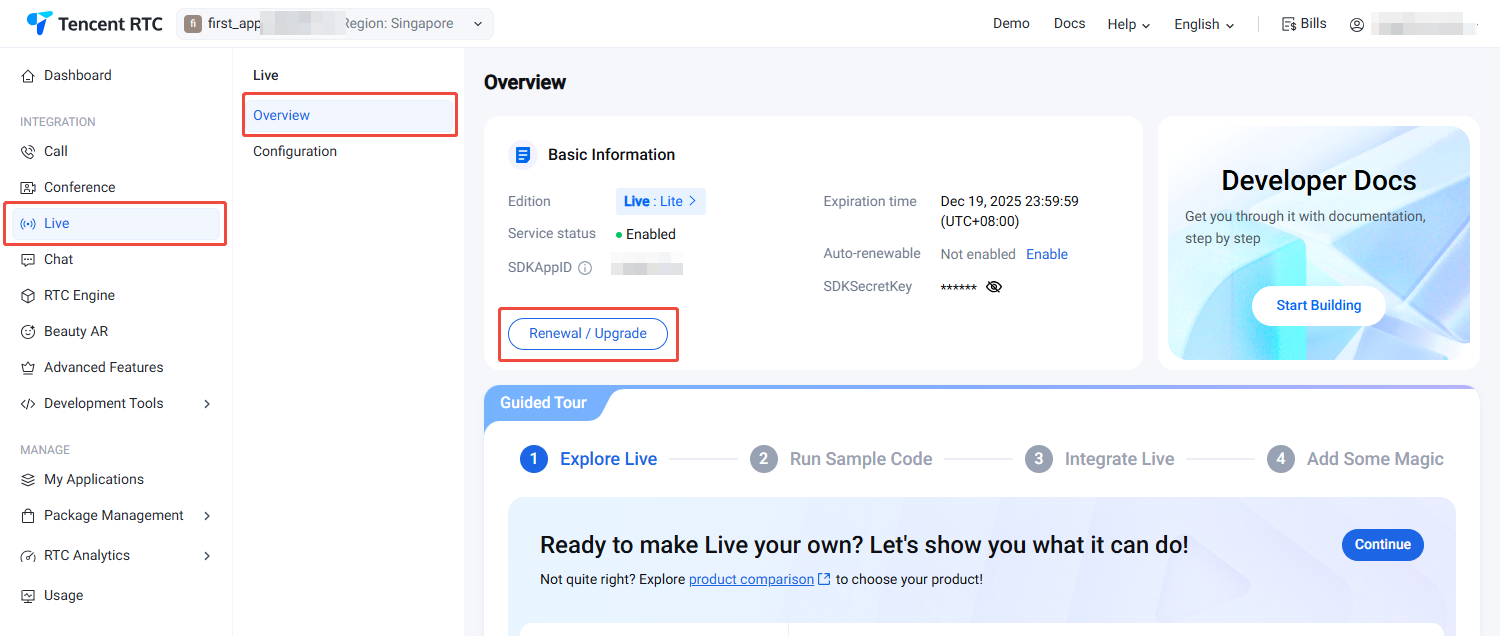Expand RTC Analytics chevron
The height and width of the screenshot is (636, 1500).
[x=207, y=555]
